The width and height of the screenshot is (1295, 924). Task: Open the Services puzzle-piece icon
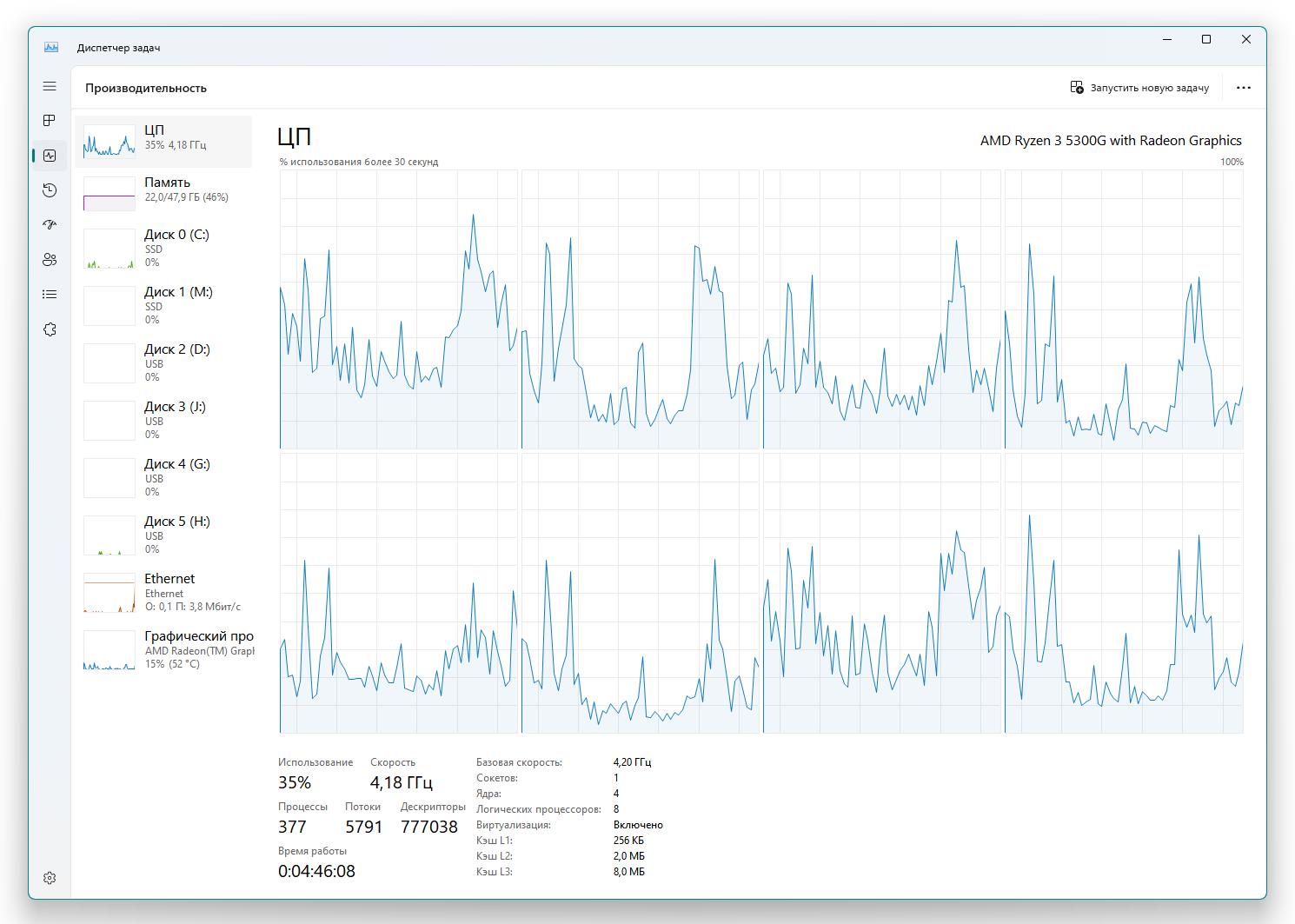pyautogui.click(x=50, y=329)
